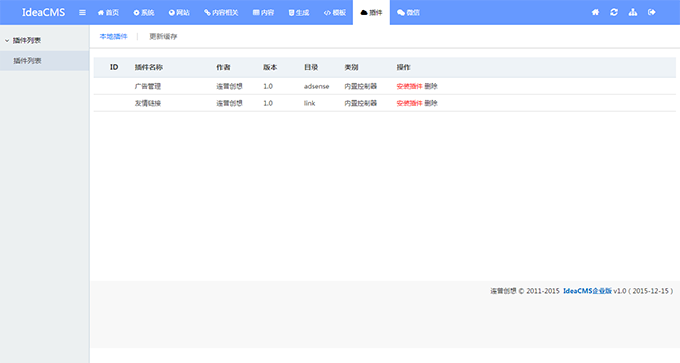Select the active 插件 nav tab

click(x=371, y=13)
